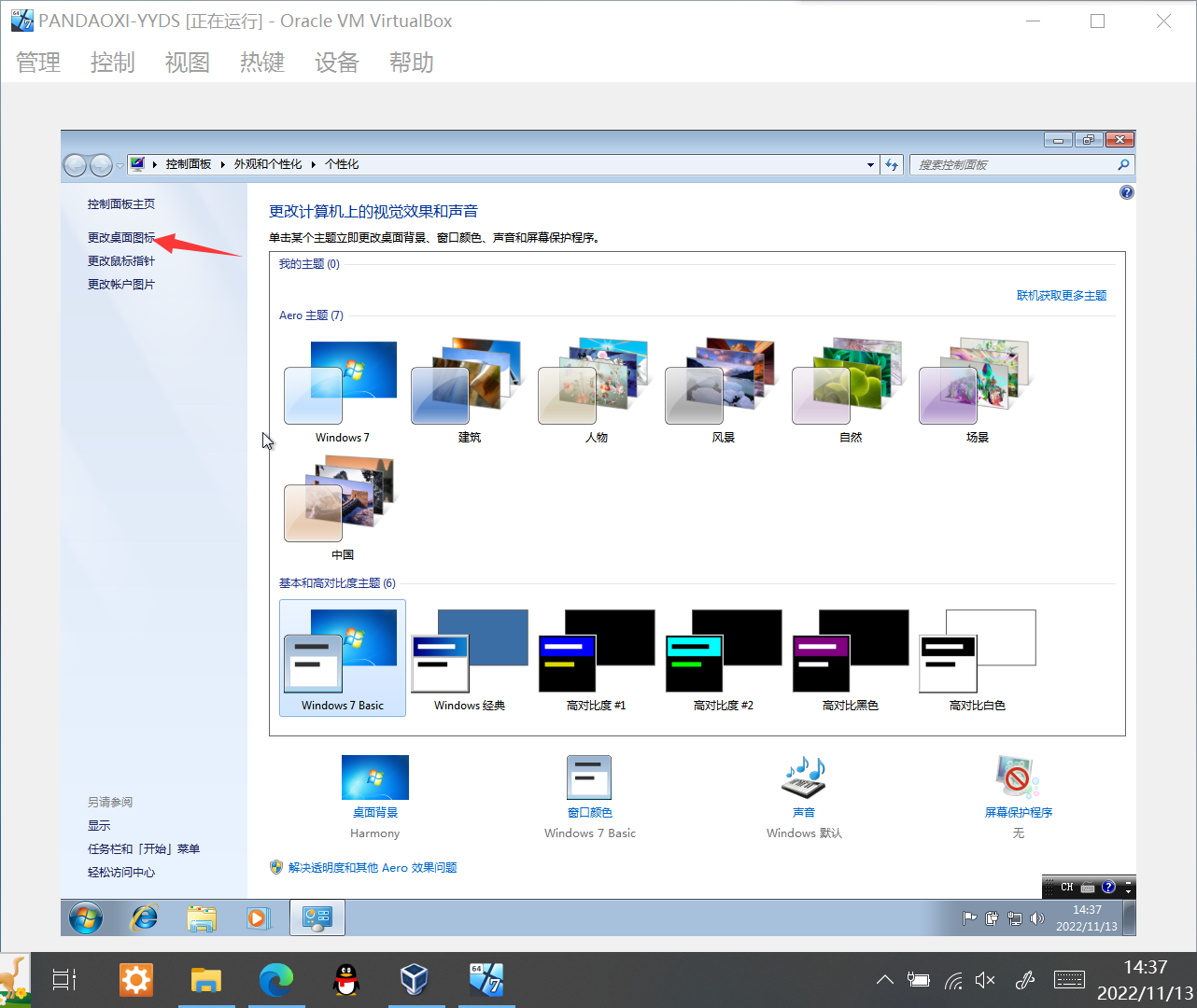
Task: Open recent pages dropdown beside nav arrows
Action: point(120,166)
